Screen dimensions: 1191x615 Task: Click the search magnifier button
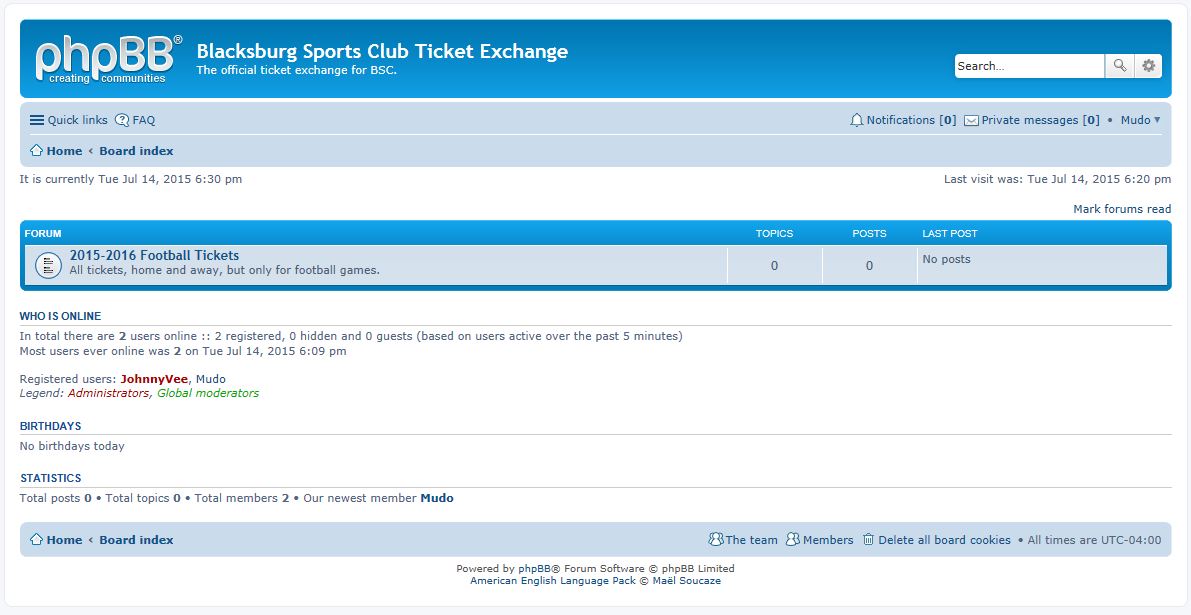pos(1120,66)
